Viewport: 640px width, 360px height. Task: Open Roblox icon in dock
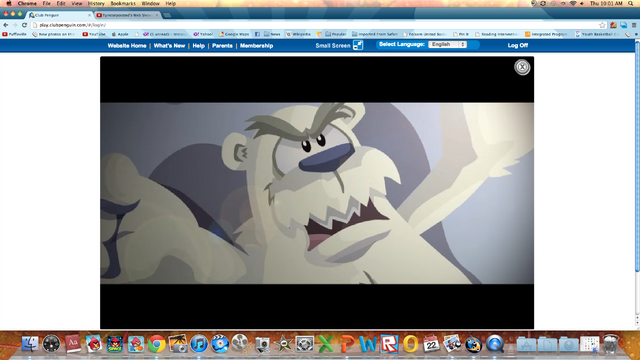click(x=389, y=344)
